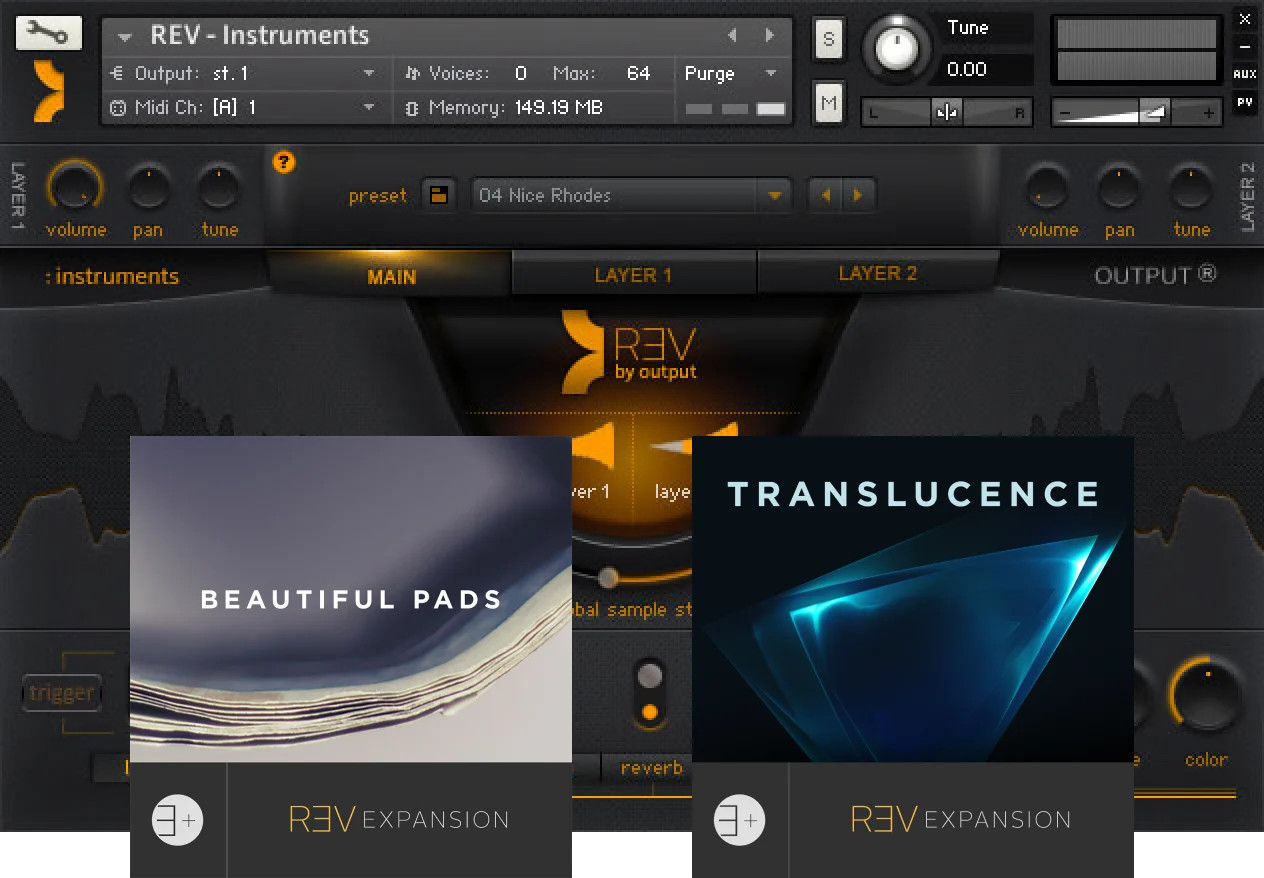Click the trigger button
The width and height of the screenshot is (1264, 878).
(62, 692)
